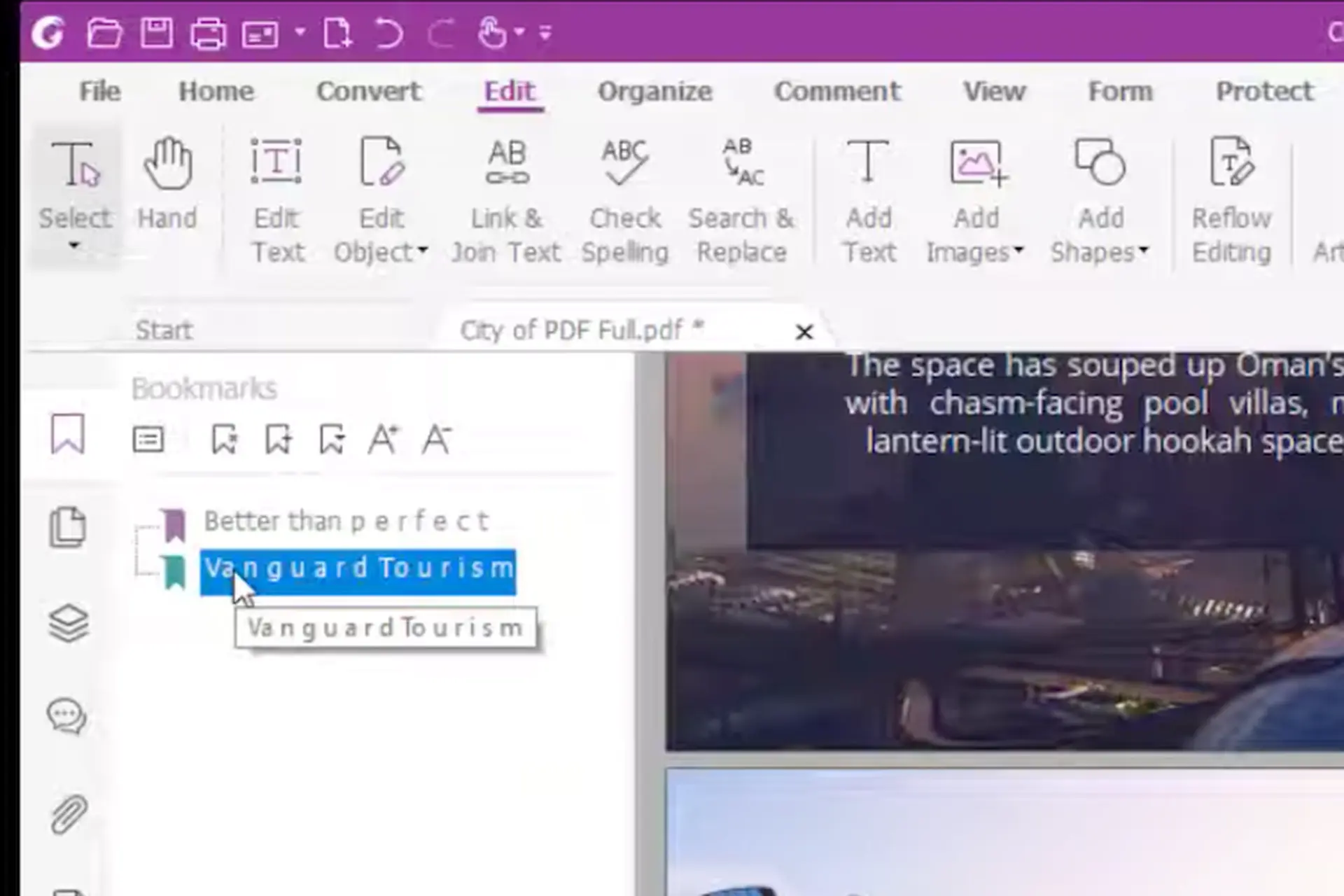Open the Comment ribbon tab

tap(837, 91)
